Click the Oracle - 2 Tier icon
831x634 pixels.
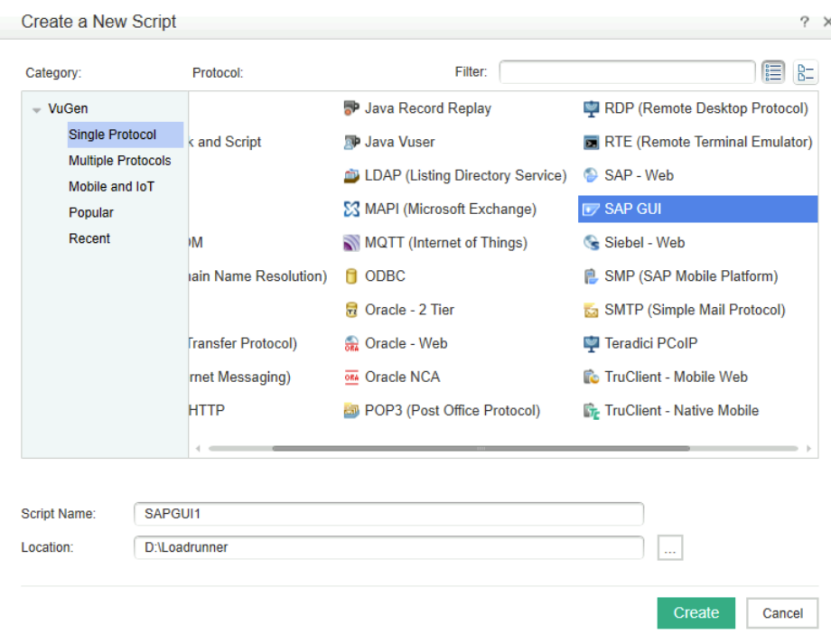tap(351, 310)
